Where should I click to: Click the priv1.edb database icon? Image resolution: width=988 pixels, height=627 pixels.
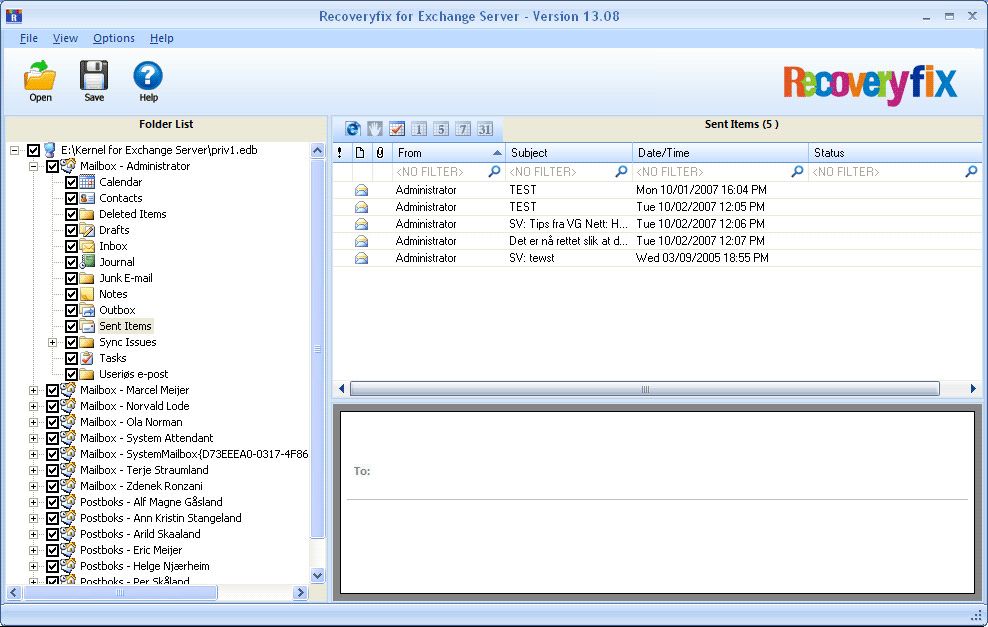pos(50,150)
